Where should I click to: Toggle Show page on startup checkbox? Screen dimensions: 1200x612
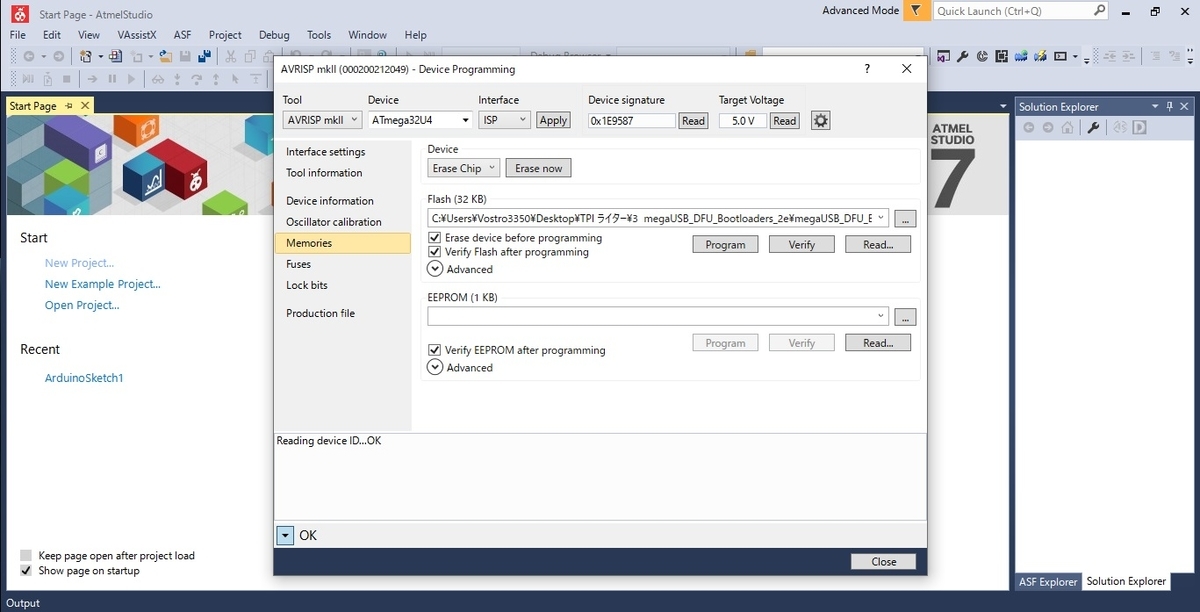26,570
